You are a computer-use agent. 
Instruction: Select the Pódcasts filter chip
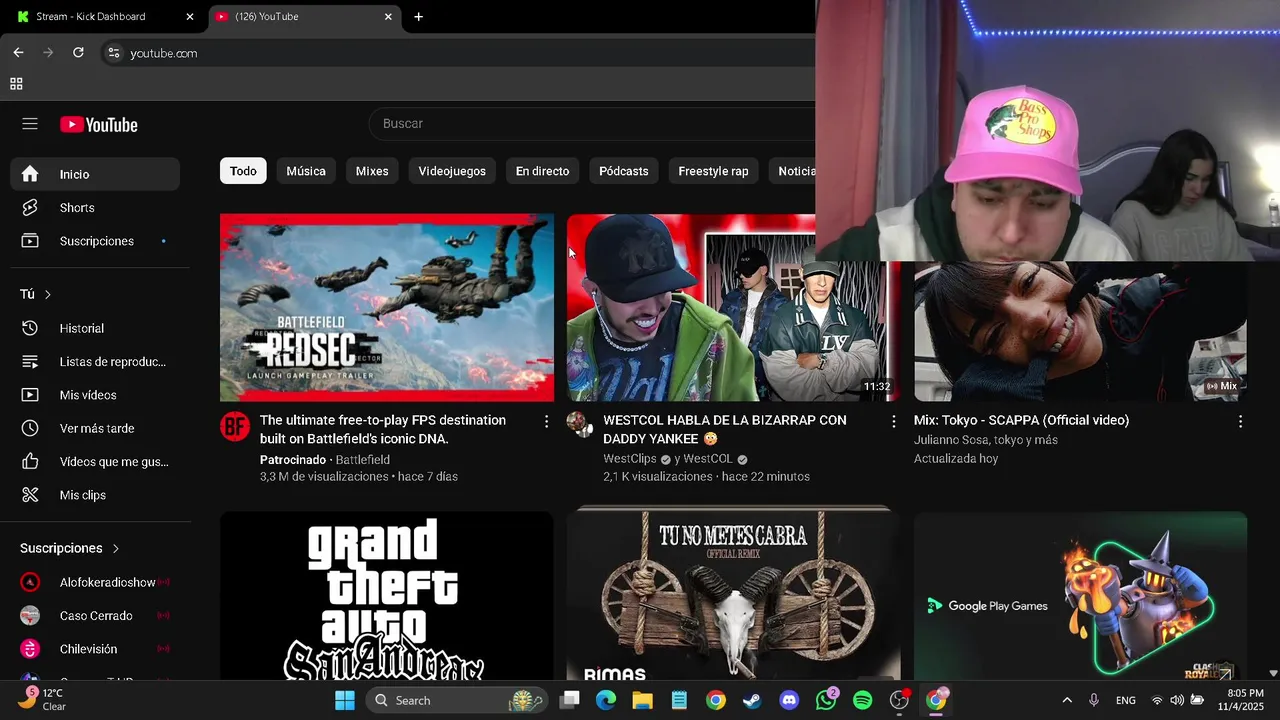pyautogui.click(x=624, y=171)
